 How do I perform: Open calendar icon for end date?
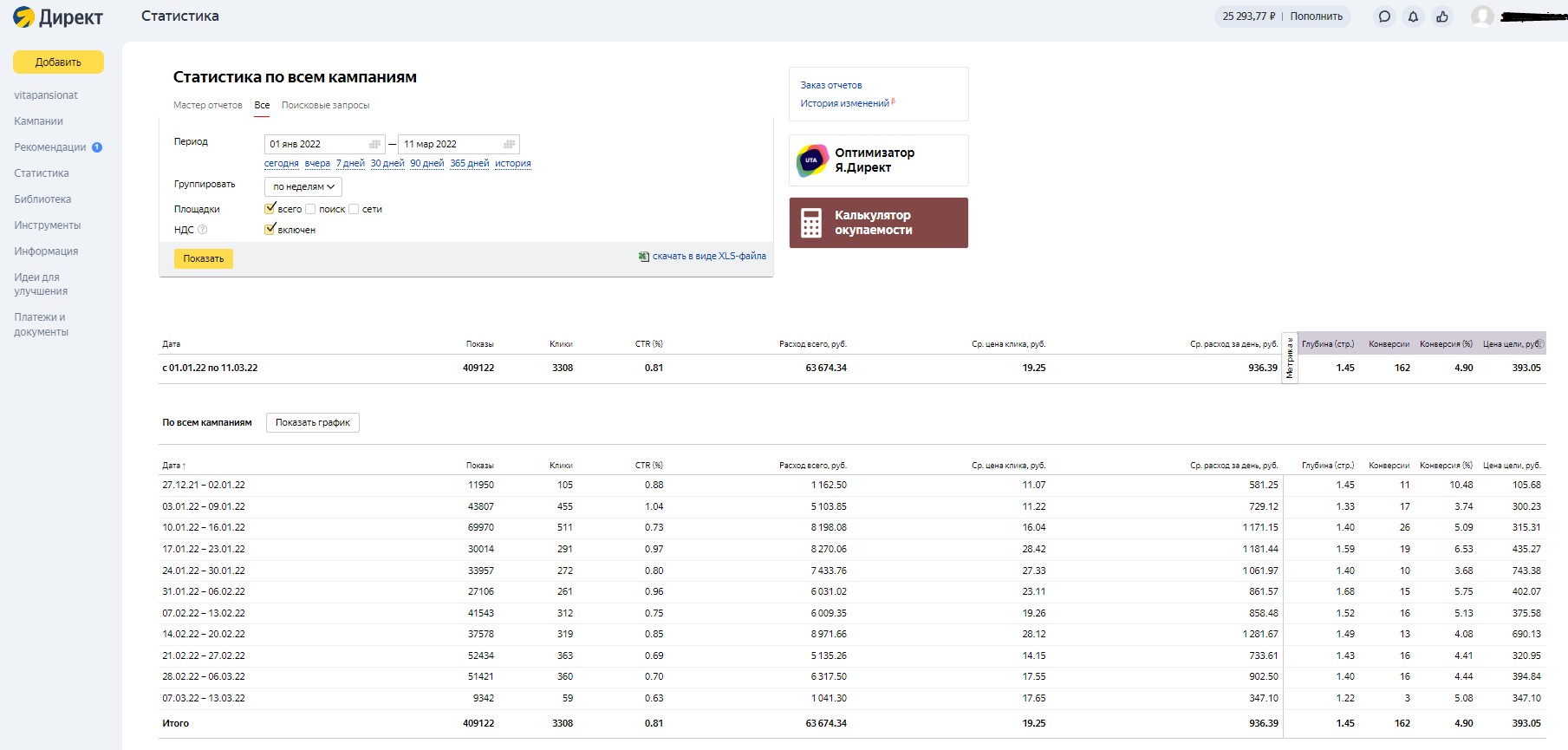pyautogui.click(x=509, y=144)
